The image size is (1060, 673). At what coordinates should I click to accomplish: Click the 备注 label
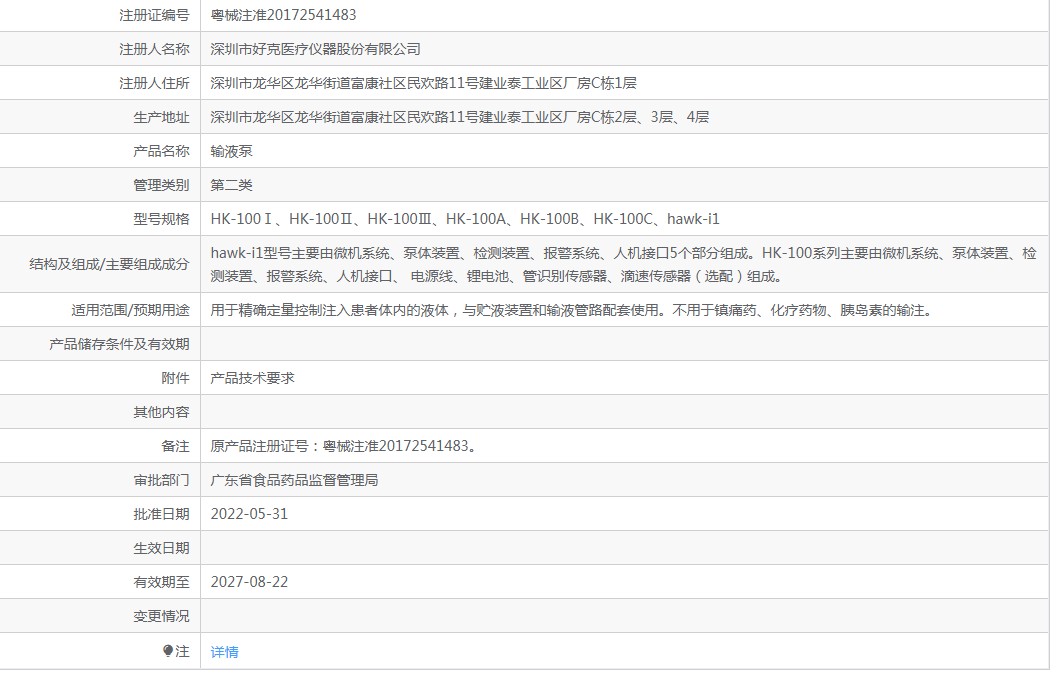pos(175,446)
